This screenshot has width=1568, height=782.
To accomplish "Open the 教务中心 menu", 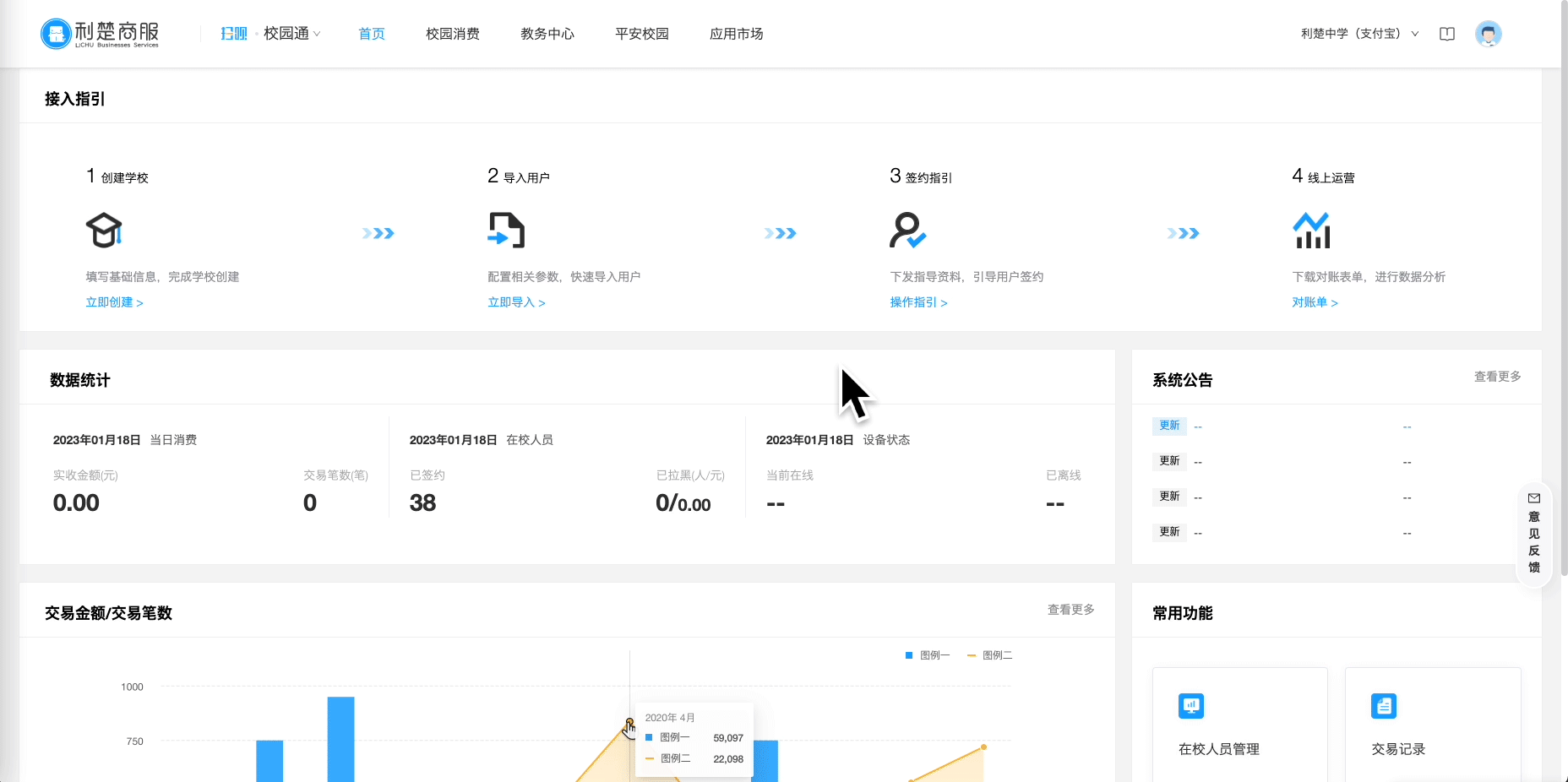I will 547,34.
